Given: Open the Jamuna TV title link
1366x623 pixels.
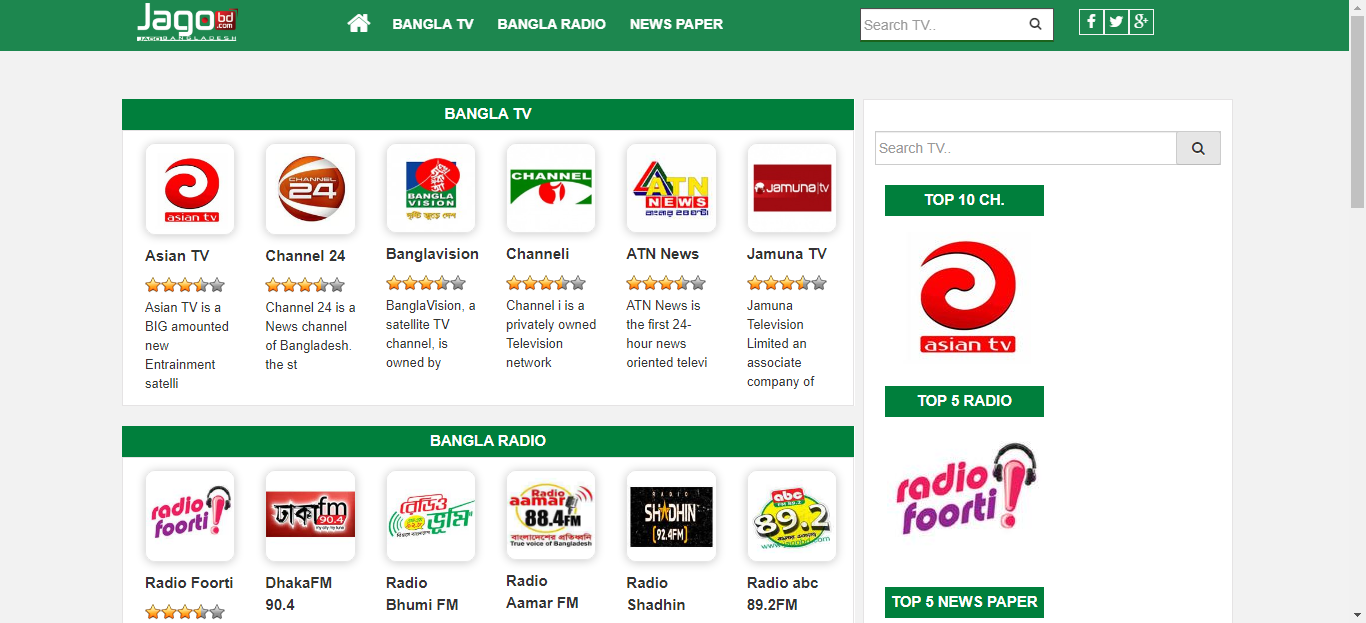Looking at the screenshot, I should pos(787,254).
